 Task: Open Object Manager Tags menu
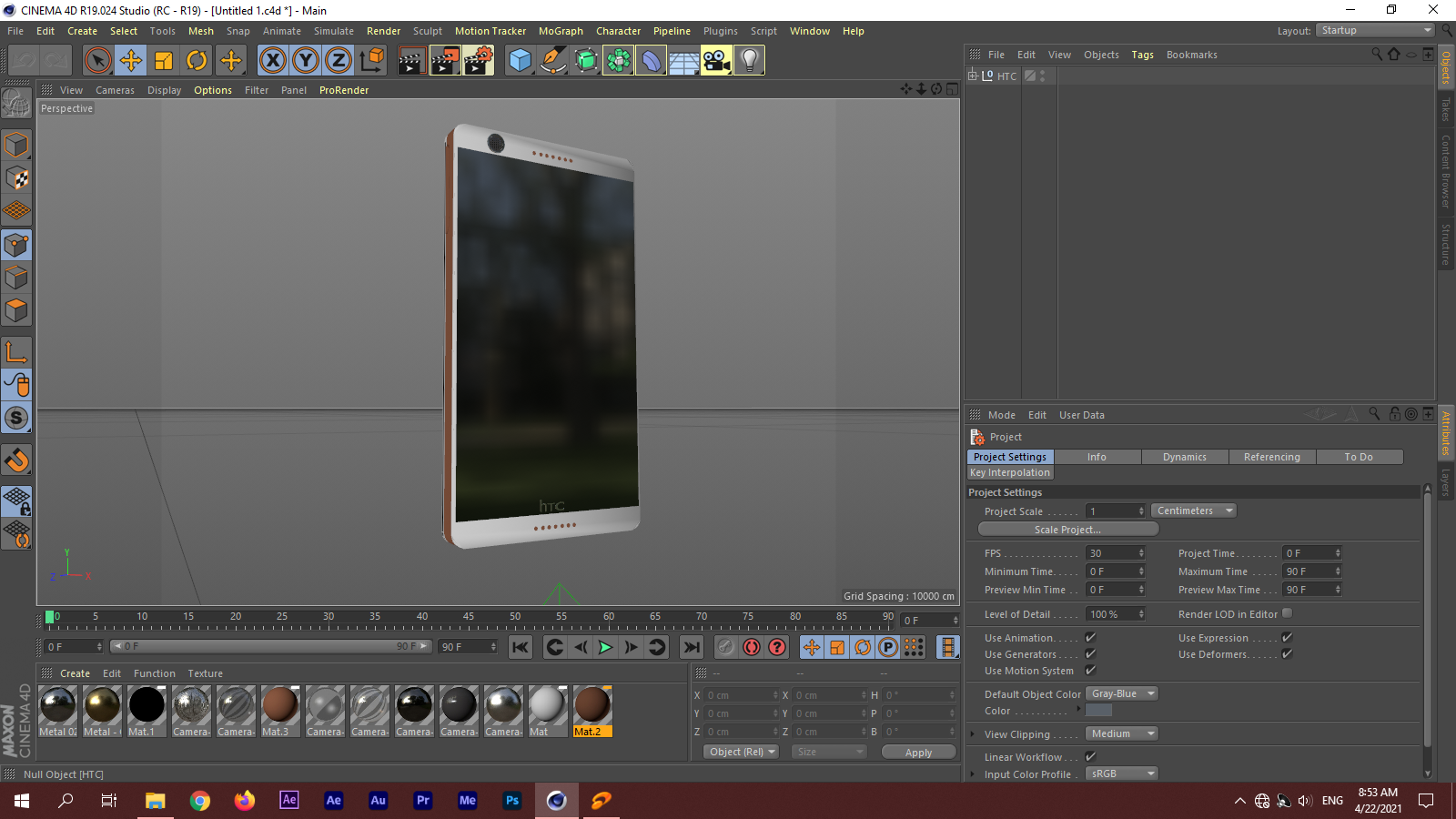[x=1142, y=55]
